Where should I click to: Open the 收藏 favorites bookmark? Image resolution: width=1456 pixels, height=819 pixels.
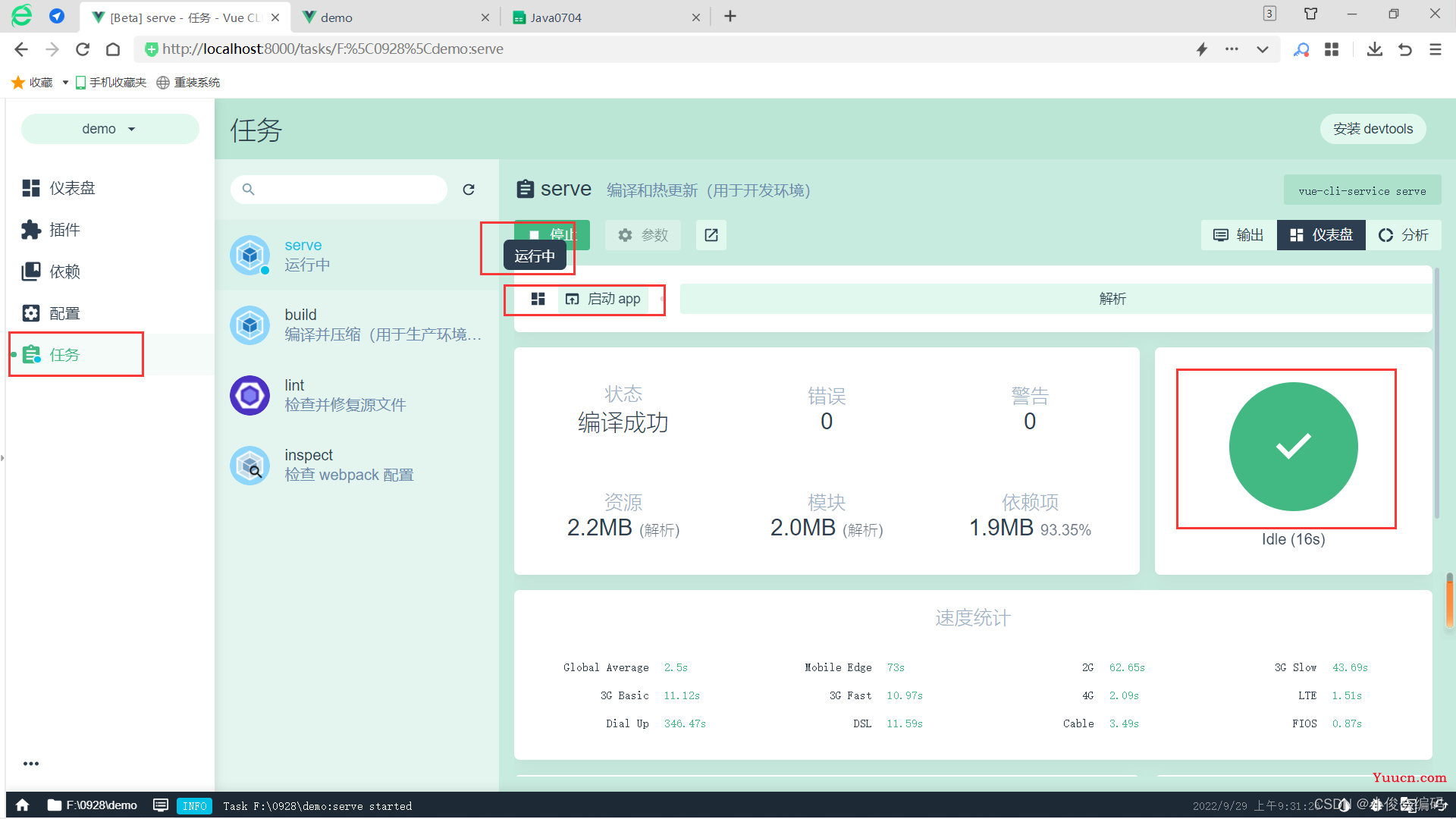pyautogui.click(x=32, y=82)
